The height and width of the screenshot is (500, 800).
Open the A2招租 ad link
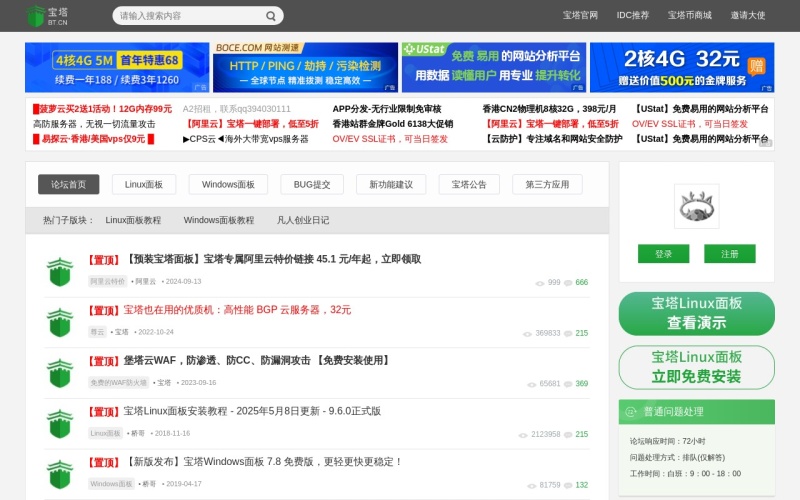[x=237, y=109]
